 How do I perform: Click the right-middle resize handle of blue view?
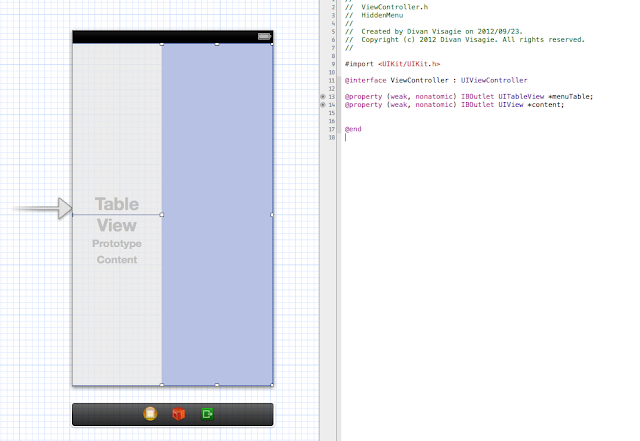(x=272, y=214)
